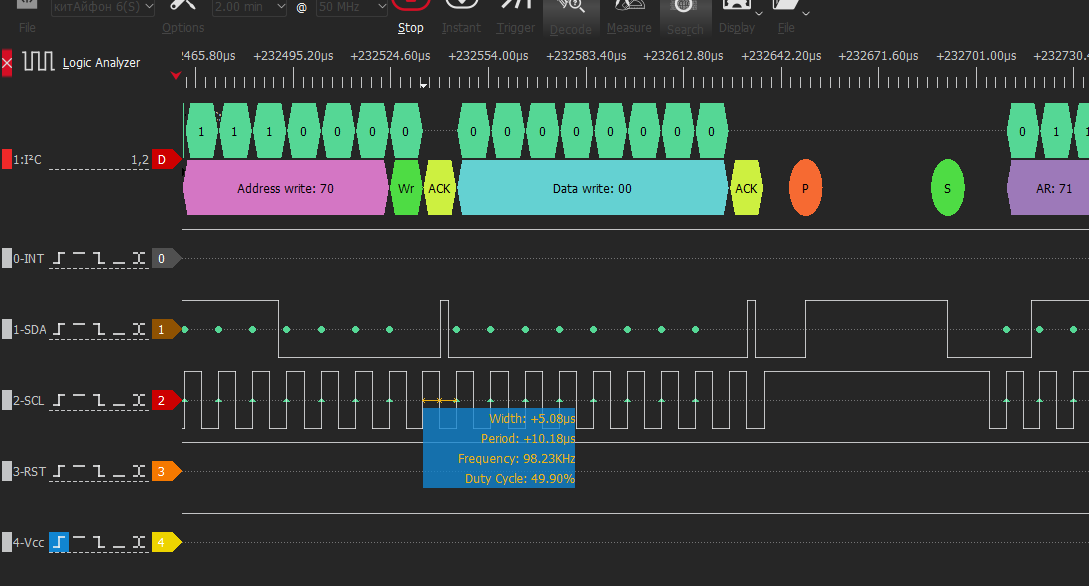Start an Instant capture
The image size is (1089, 586).
(x=461, y=14)
